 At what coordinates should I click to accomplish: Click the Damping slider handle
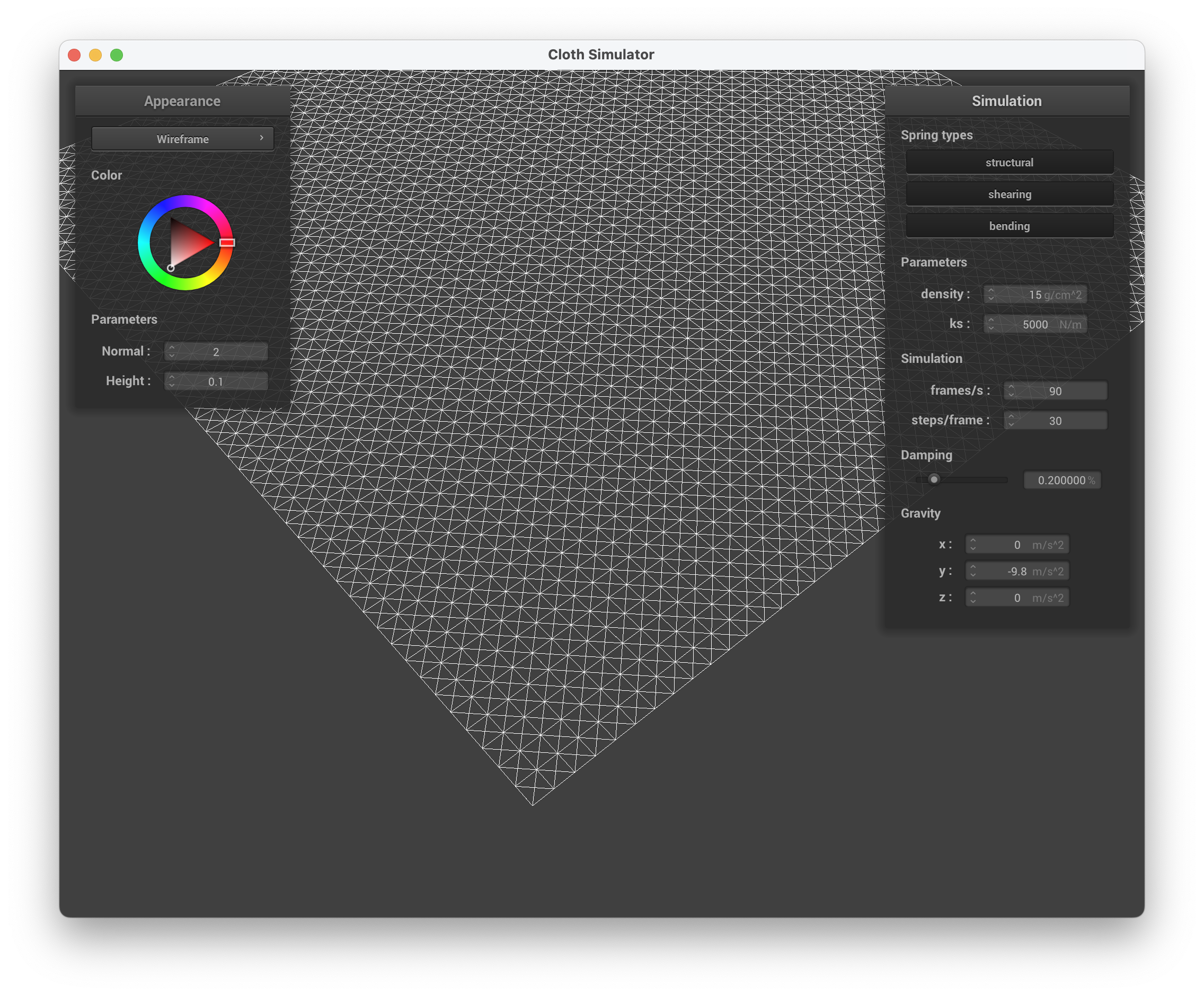(x=934, y=479)
